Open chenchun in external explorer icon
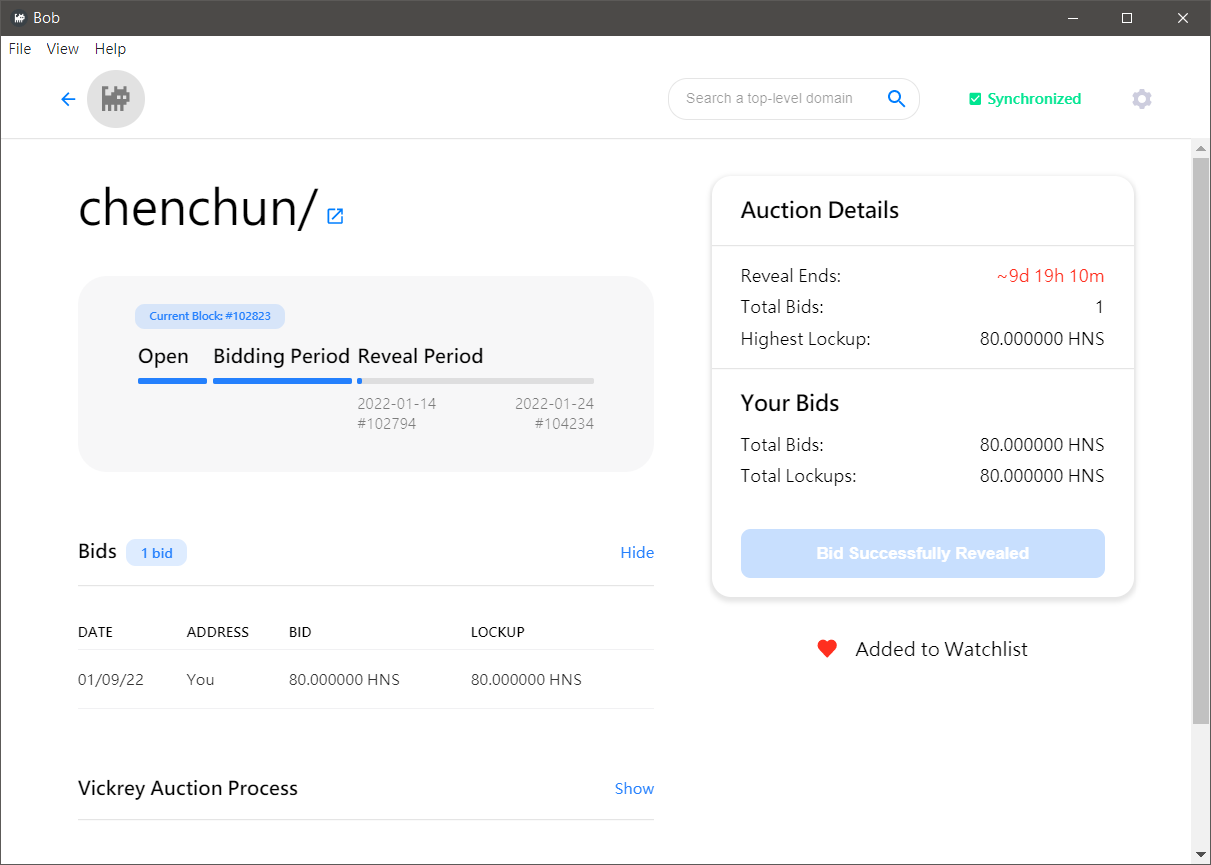Screen dimensions: 1211x865 point(335,216)
